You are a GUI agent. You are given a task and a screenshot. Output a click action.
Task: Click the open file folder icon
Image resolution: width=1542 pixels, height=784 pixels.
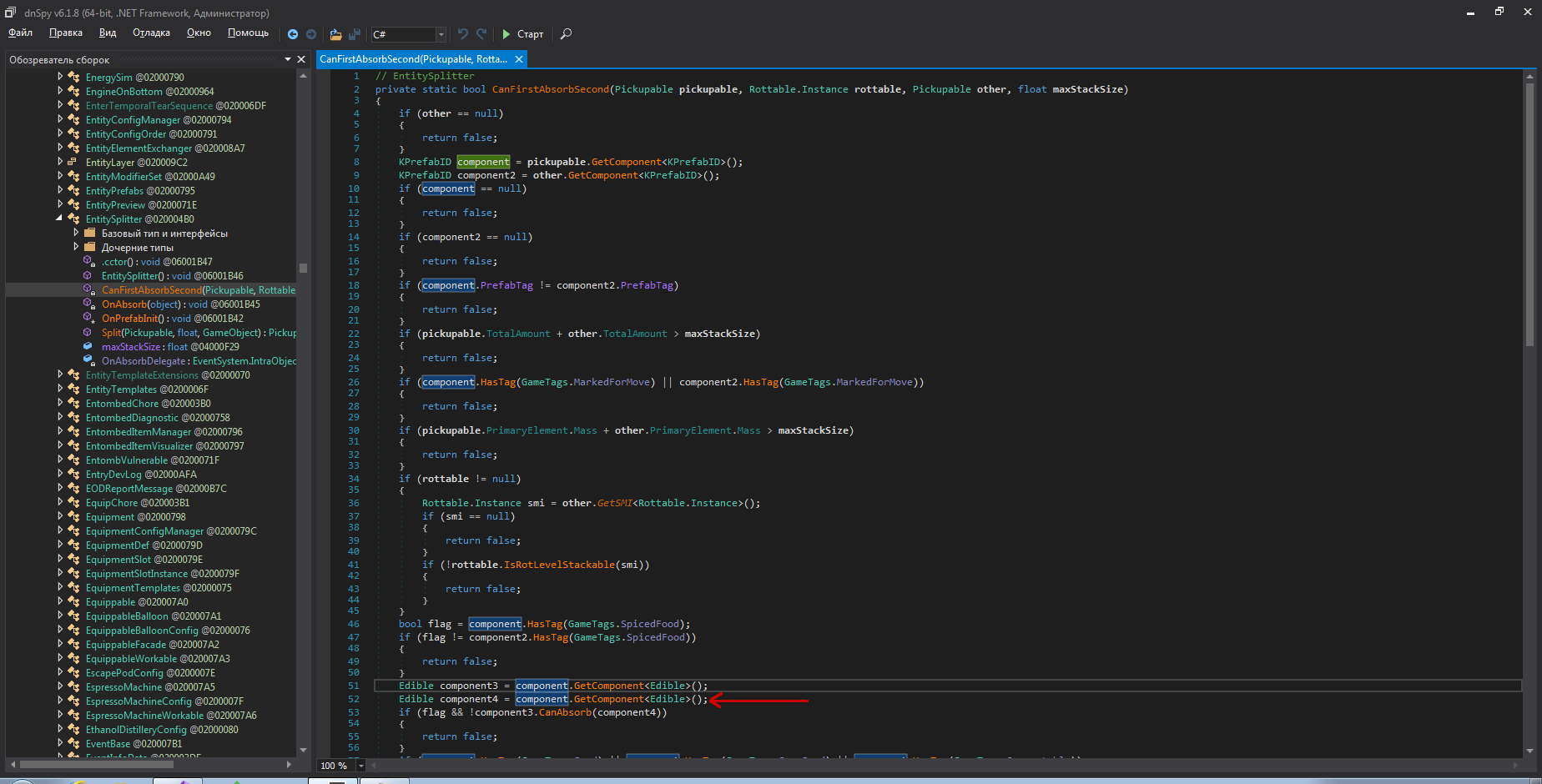[x=335, y=34]
